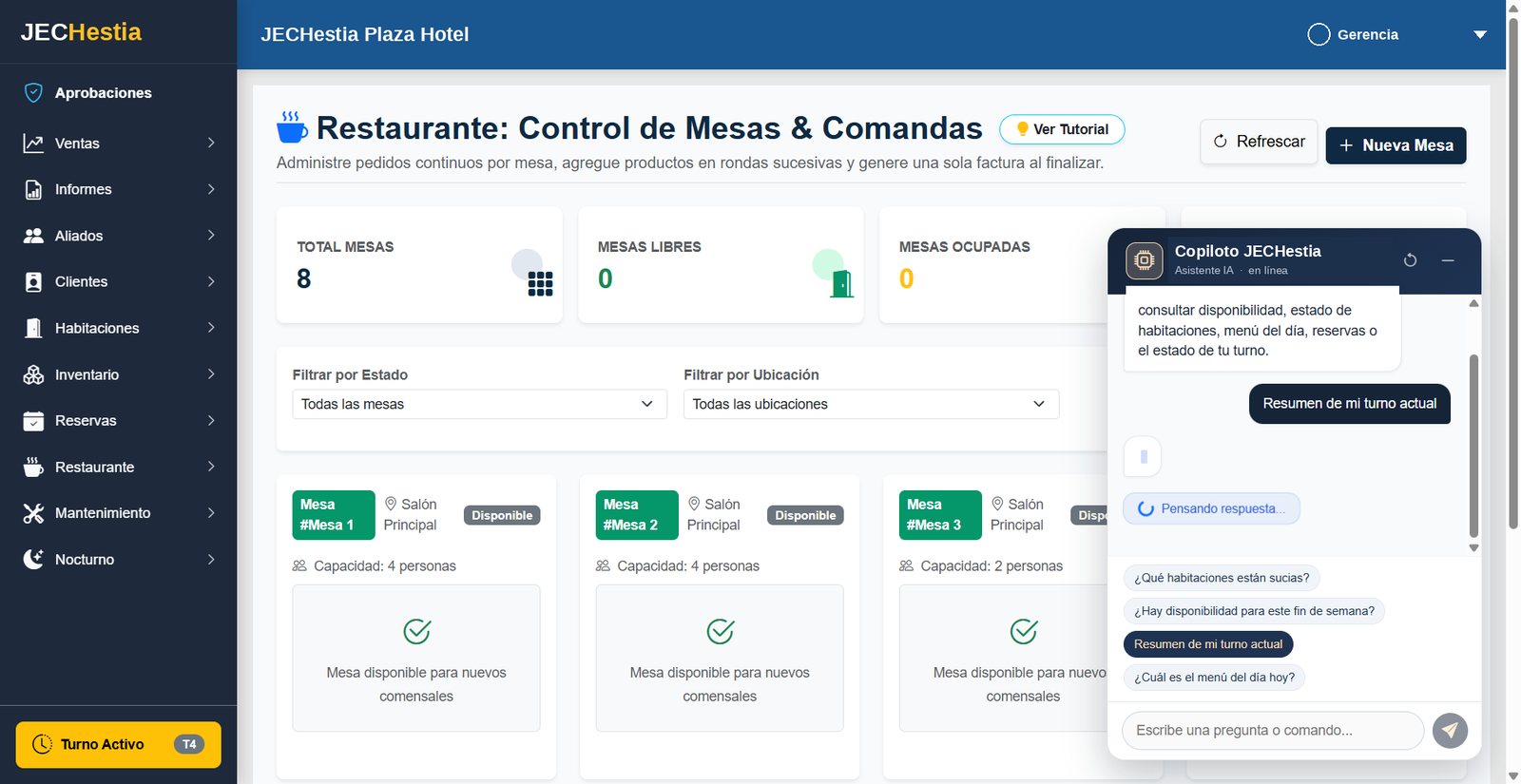This screenshot has height=784, width=1521.
Task: Click the Mesa #Mesa 2 green label
Action: 637,515
